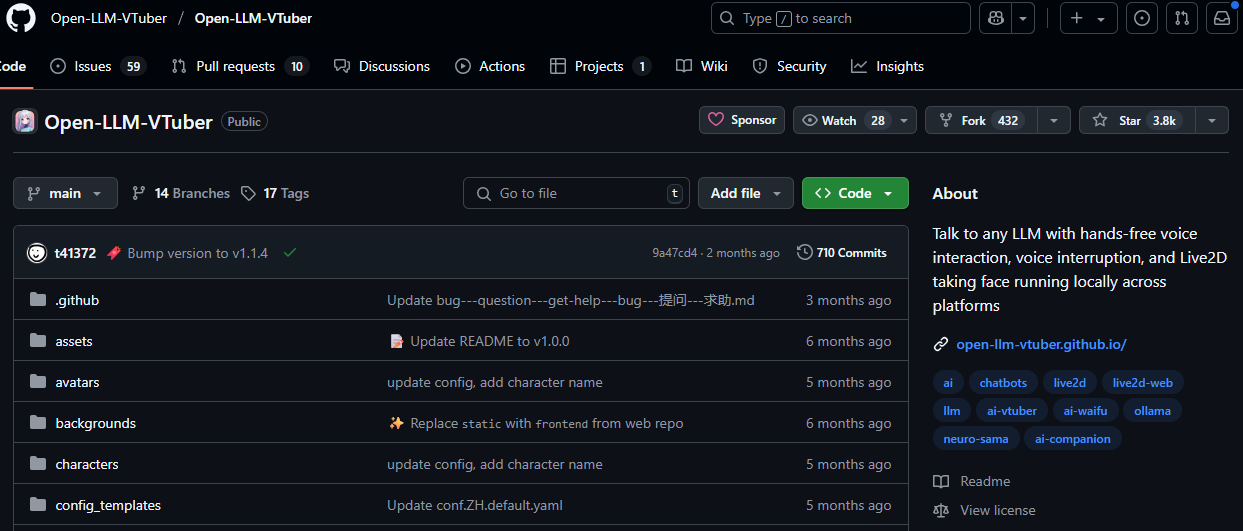
Task: Switch to the Issues tab
Action: pyautogui.click(x=97, y=66)
